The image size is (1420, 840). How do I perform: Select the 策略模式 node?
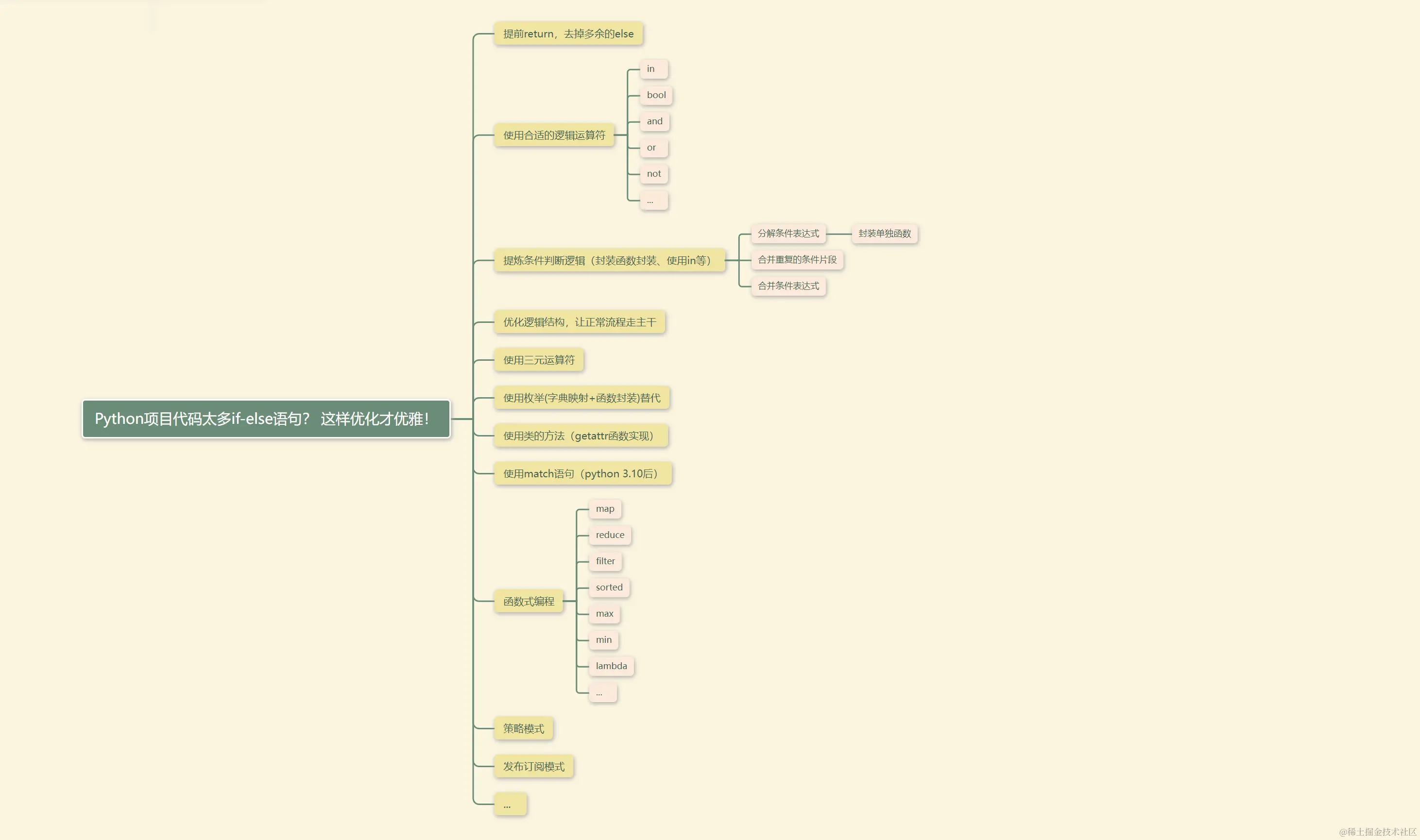[523, 728]
